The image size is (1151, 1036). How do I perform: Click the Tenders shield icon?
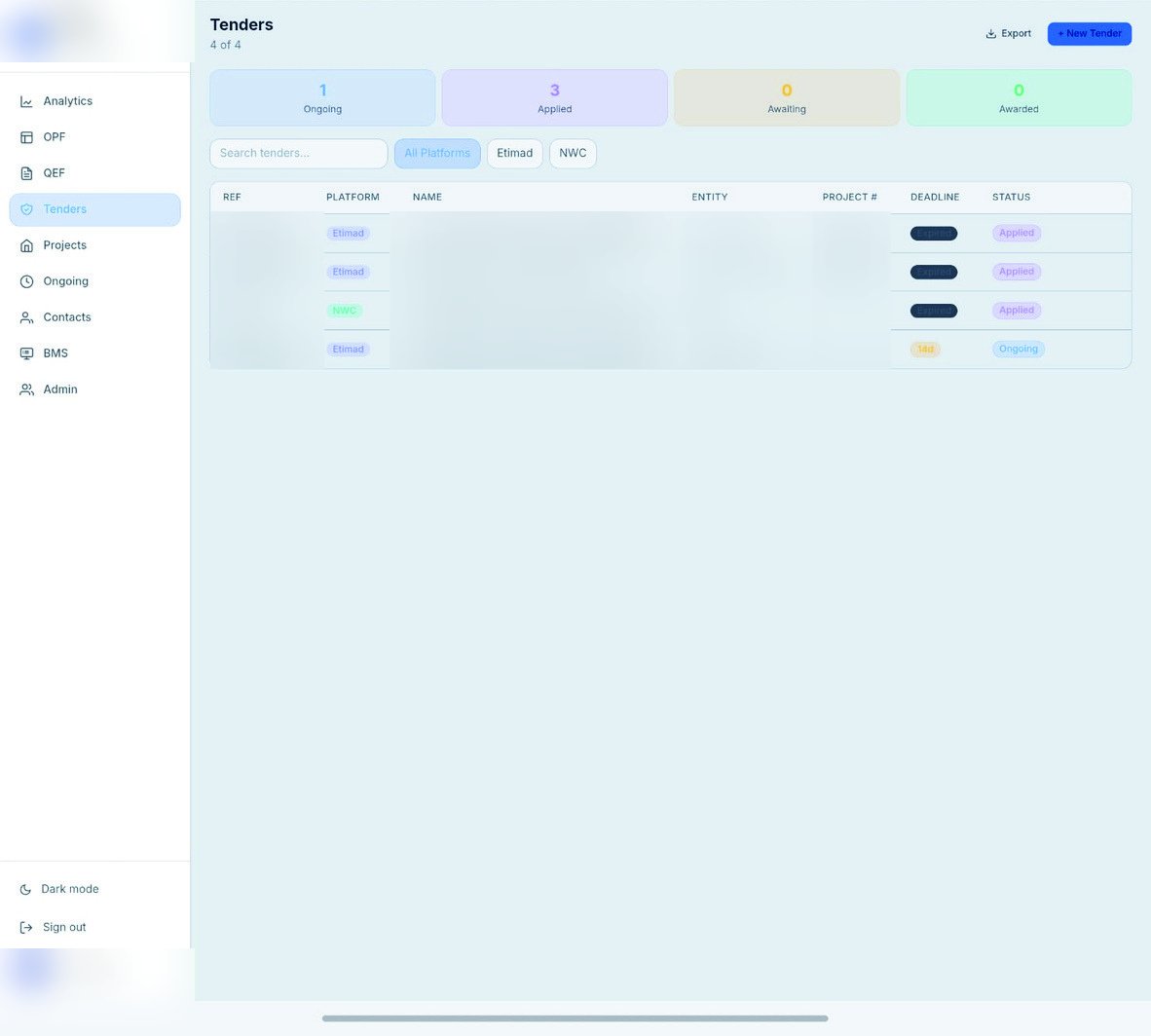pos(26,209)
